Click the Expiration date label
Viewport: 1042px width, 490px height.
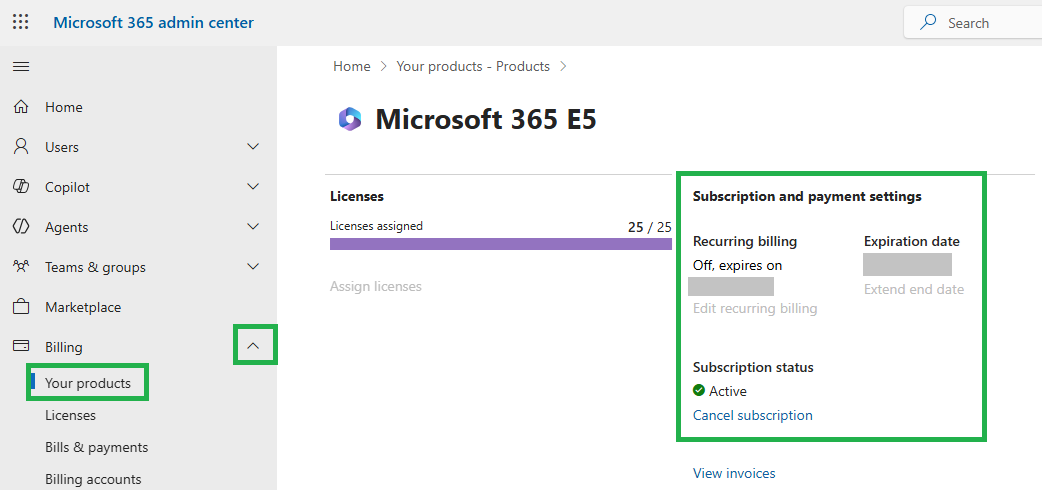tap(912, 241)
